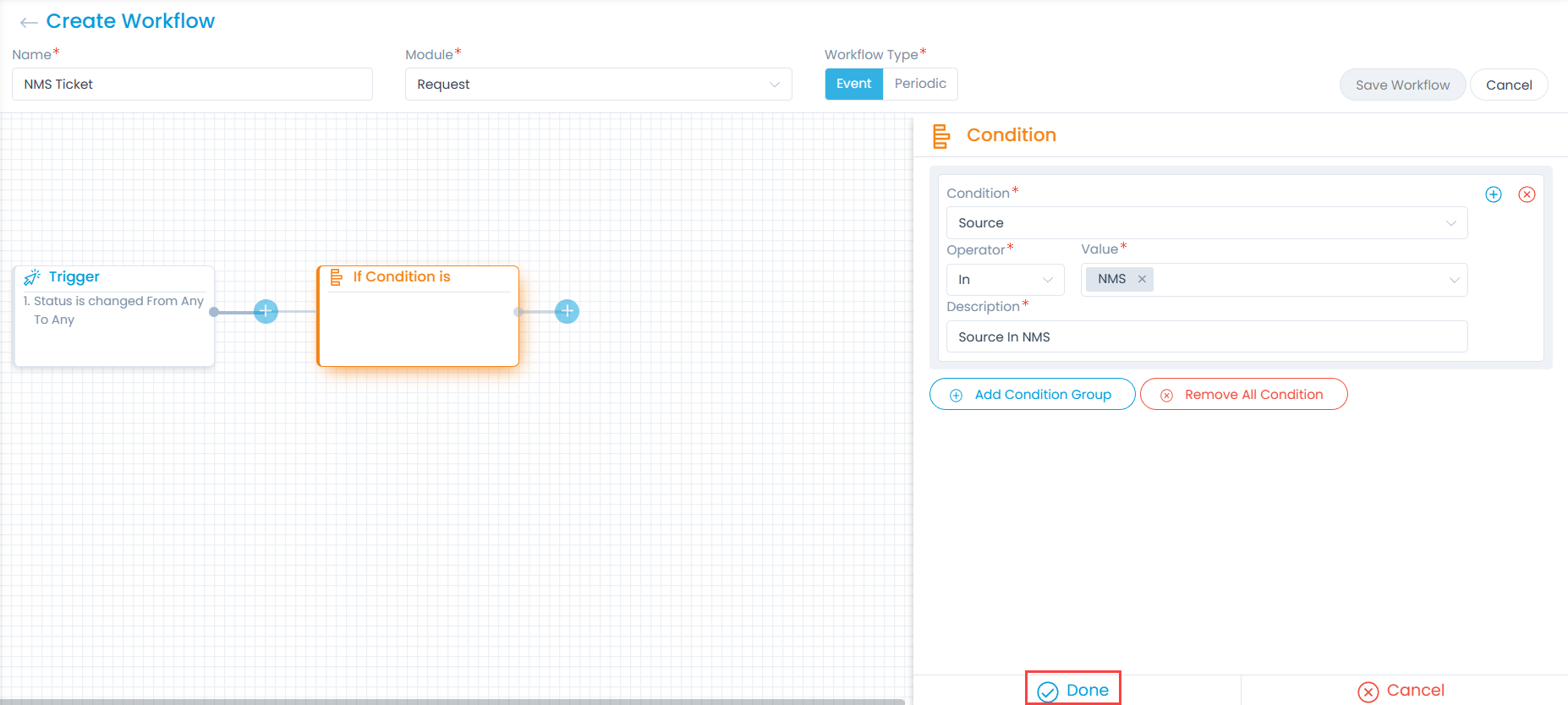Open the Module dropdown showing Request
1568x705 pixels.
coord(598,85)
